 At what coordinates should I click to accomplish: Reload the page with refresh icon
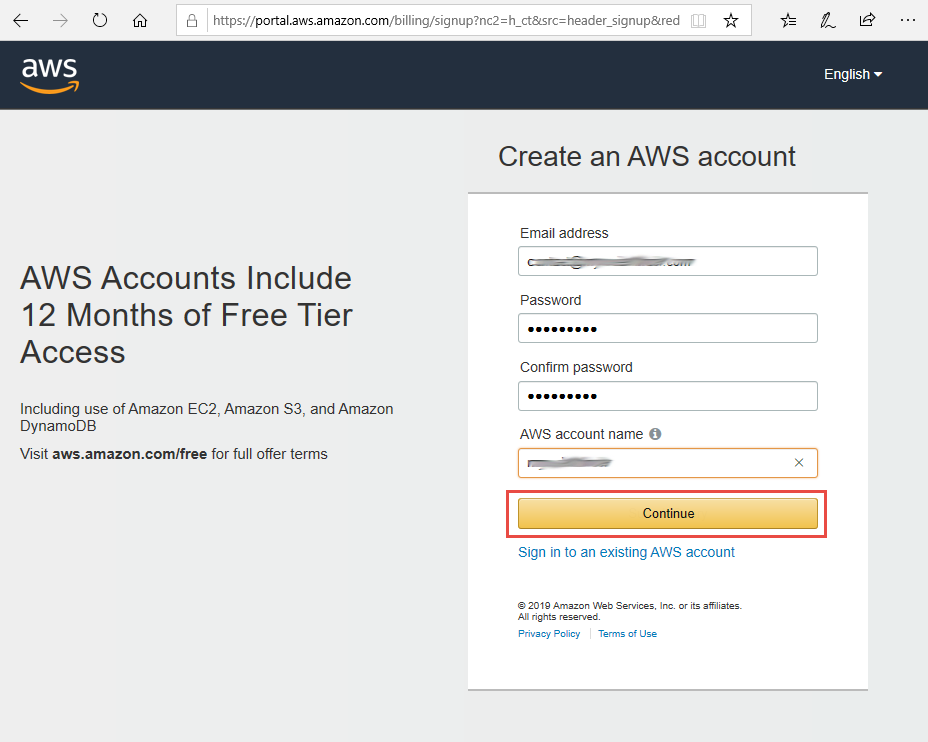pos(100,21)
